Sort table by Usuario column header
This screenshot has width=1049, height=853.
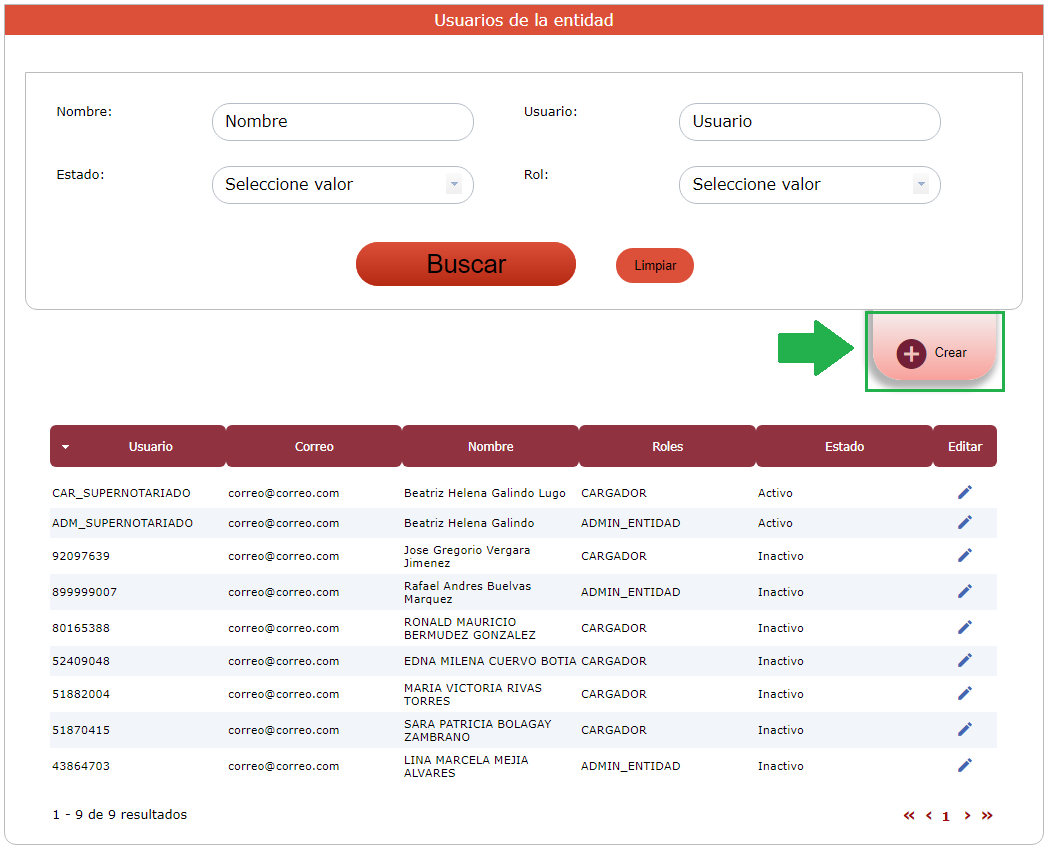coord(150,447)
